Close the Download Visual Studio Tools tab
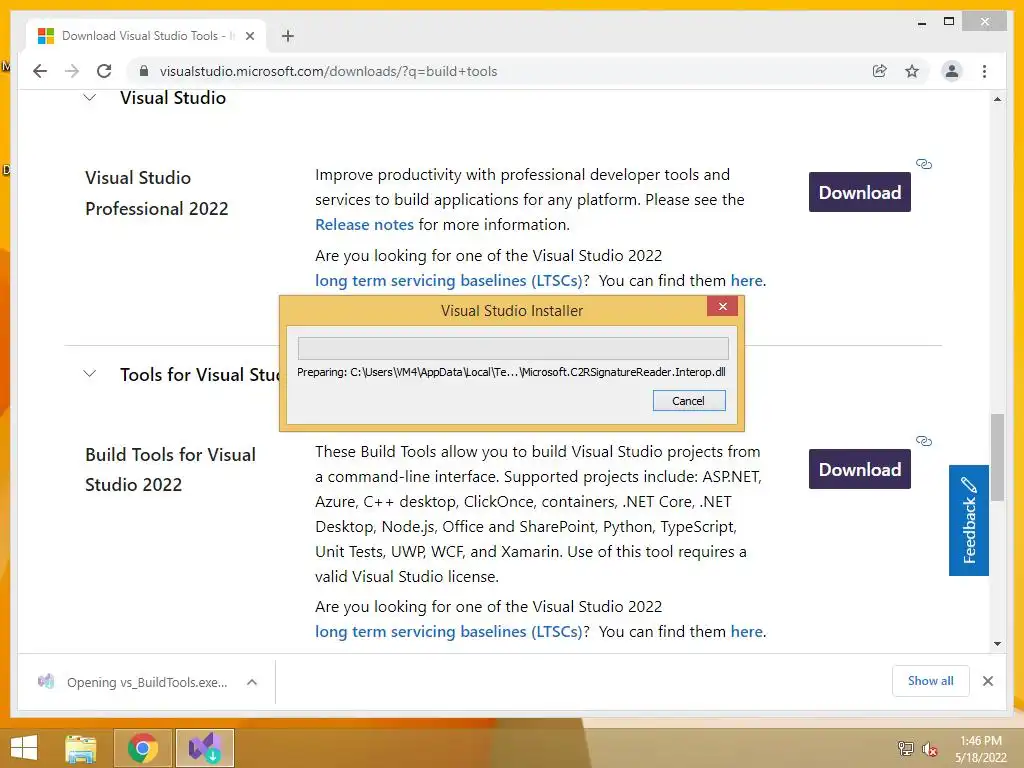The width and height of the screenshot is (1024, 768). tap(249, 36)
